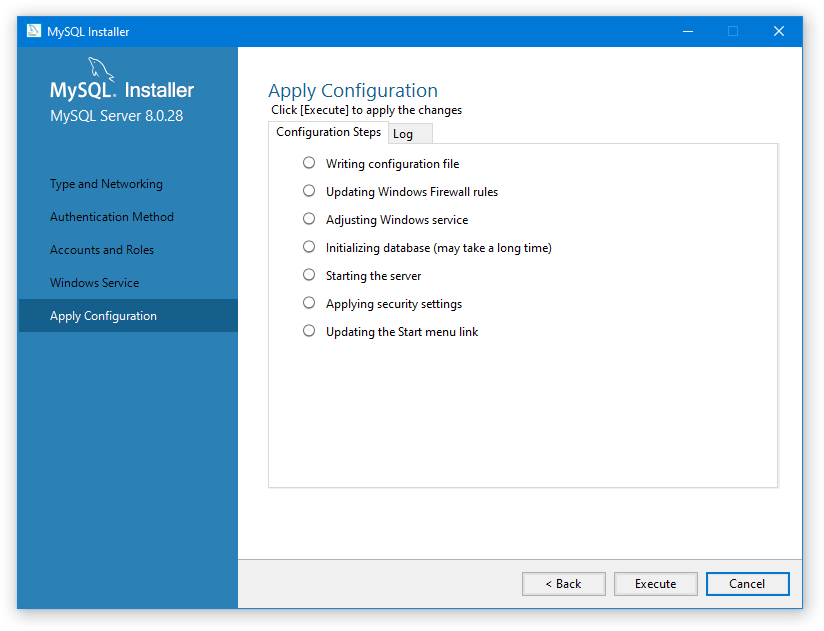
Task: Go to Authentication Method step
Action: (112, 217)
